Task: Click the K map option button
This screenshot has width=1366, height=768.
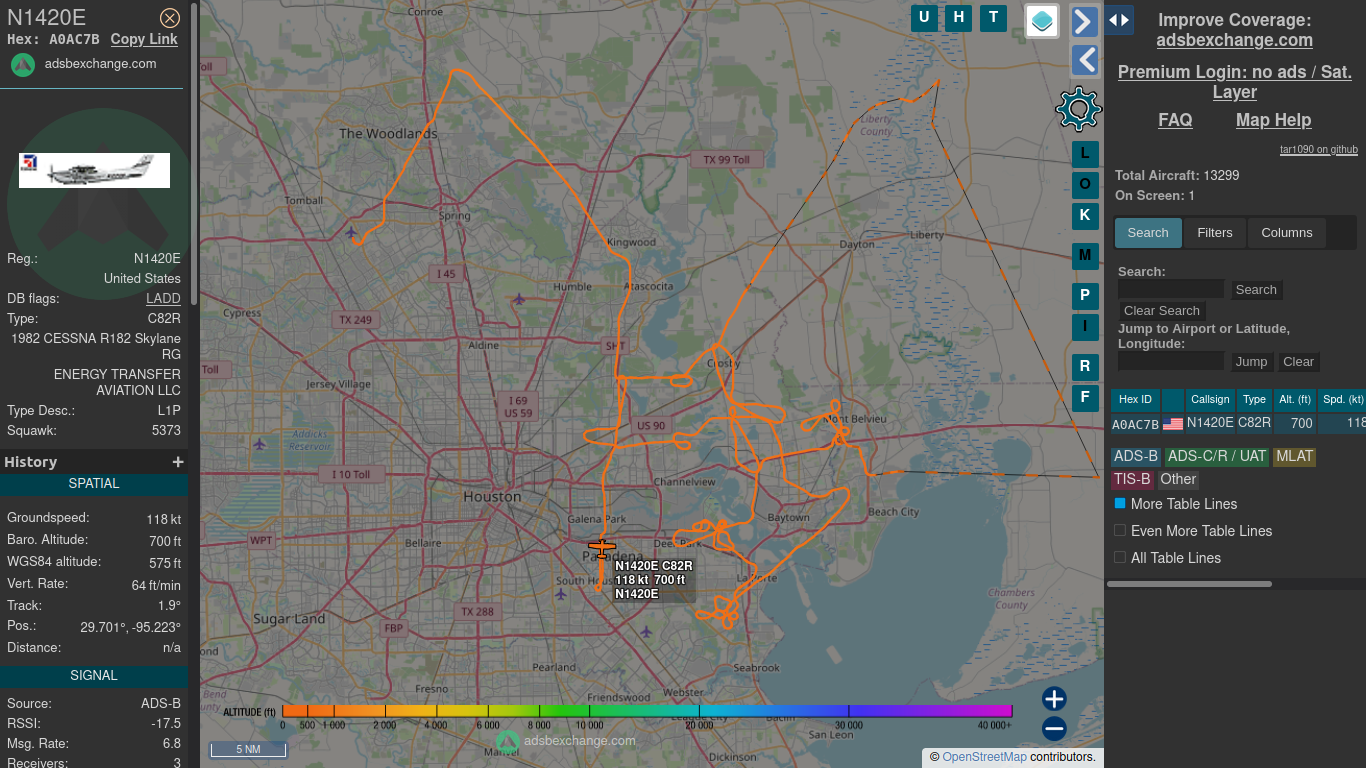Action: 1085,216
